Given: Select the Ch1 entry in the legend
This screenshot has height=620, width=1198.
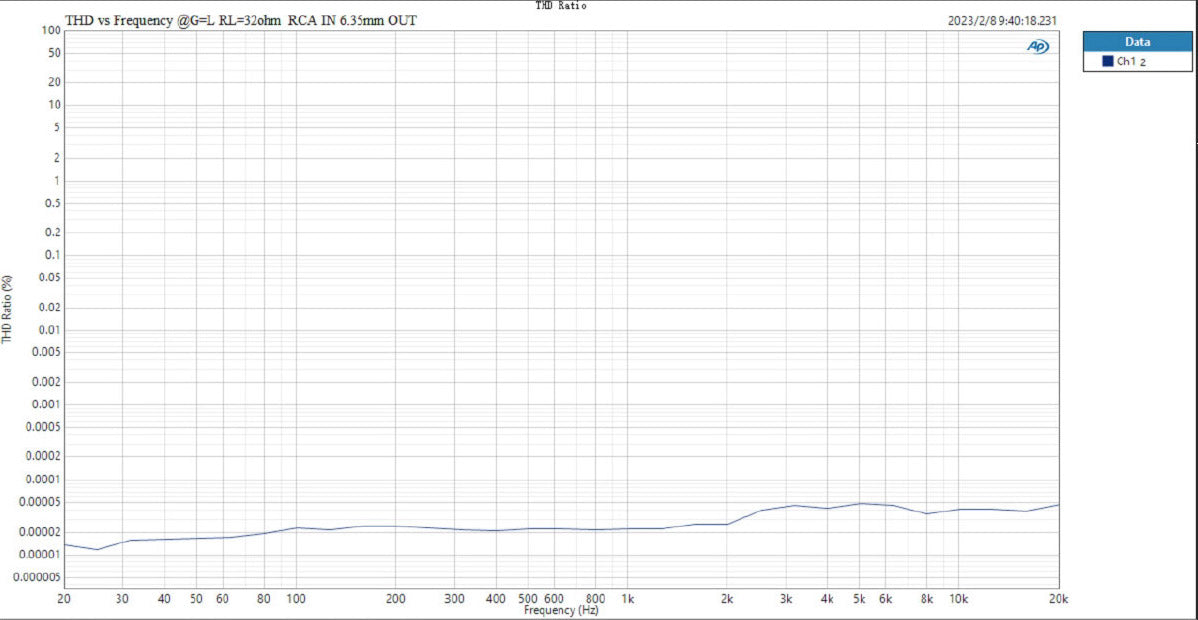Looking at the screenshot, I should tap(1130, 62).
